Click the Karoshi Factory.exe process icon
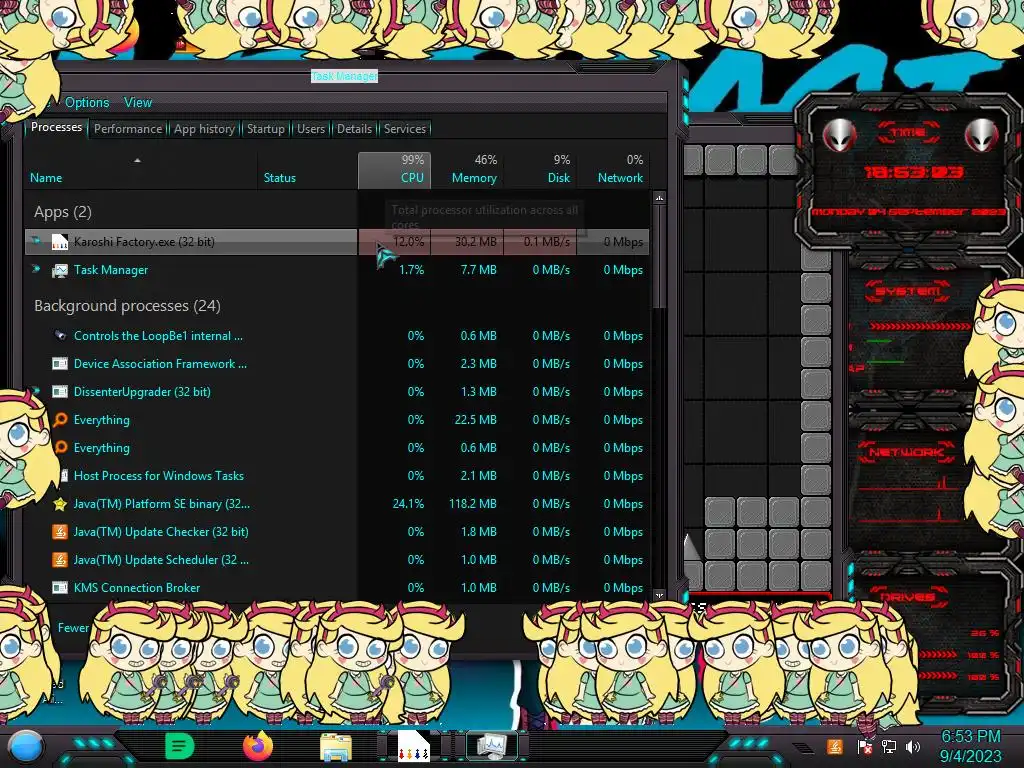 click(x=59, y=242)
